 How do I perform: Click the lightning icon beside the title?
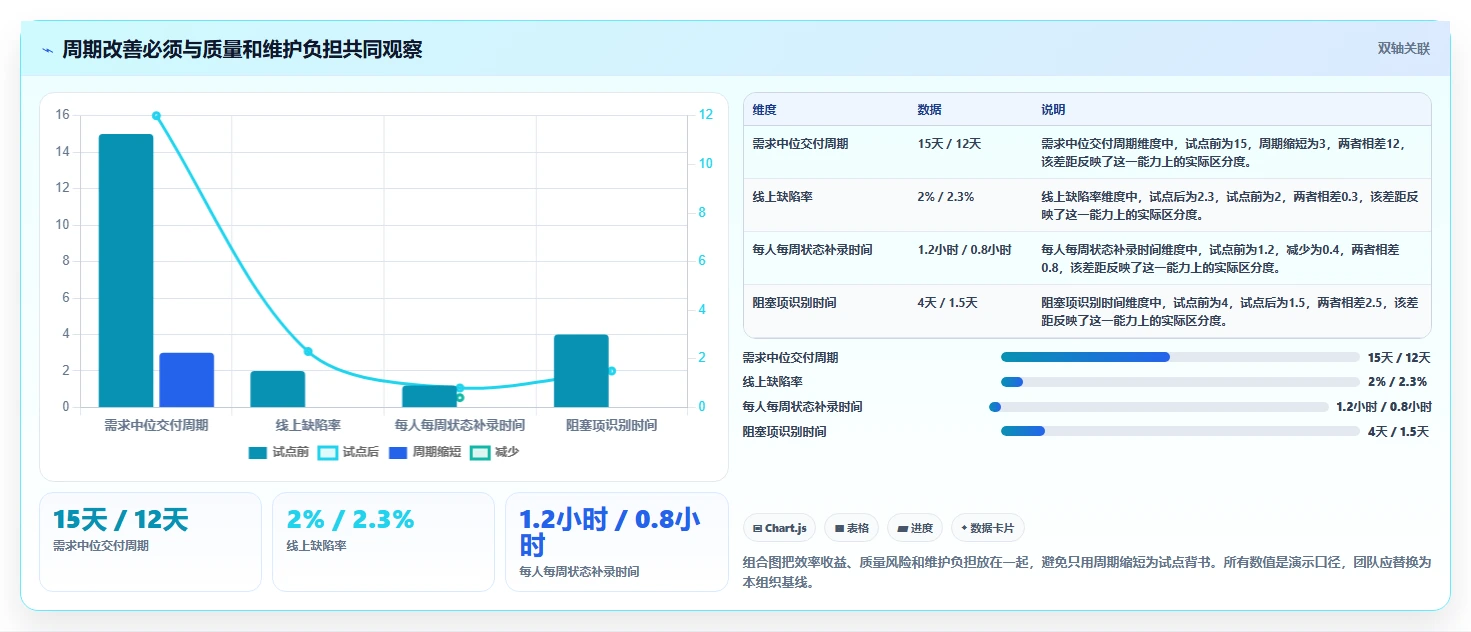tap(47, 50)
